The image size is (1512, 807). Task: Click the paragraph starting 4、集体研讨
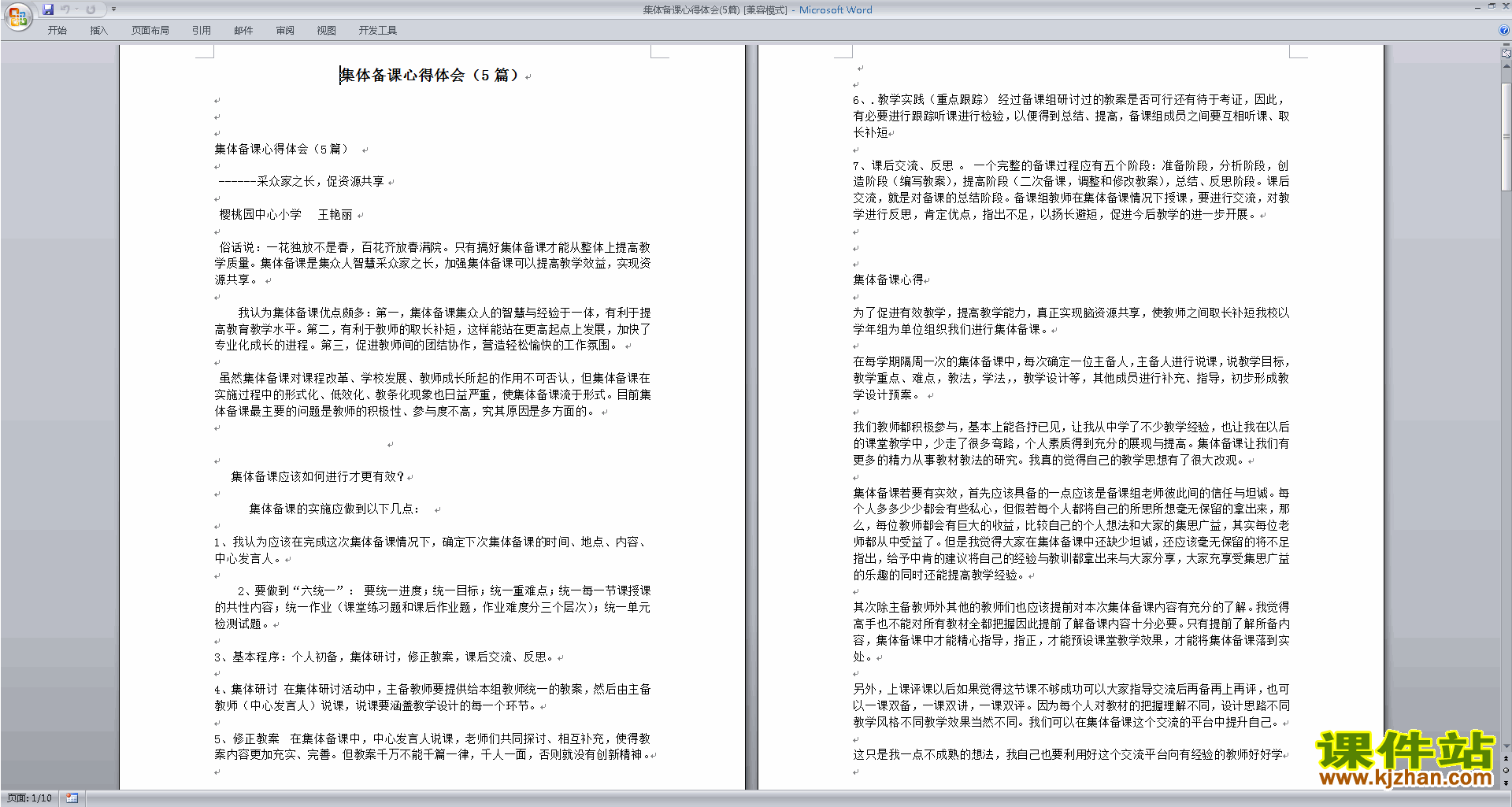tap(432, 698)
